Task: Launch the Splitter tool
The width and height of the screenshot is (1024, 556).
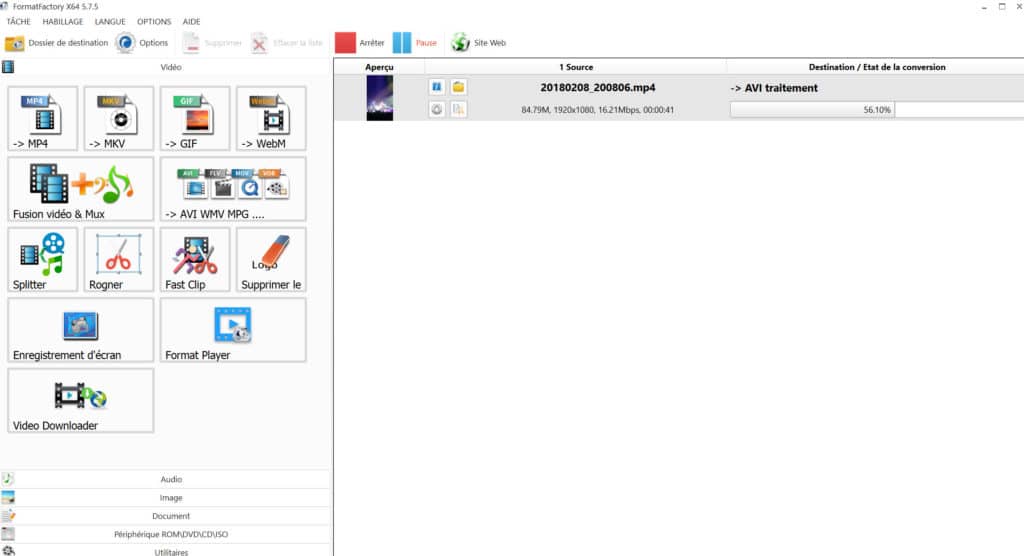Action: click(x=42, y=259)
